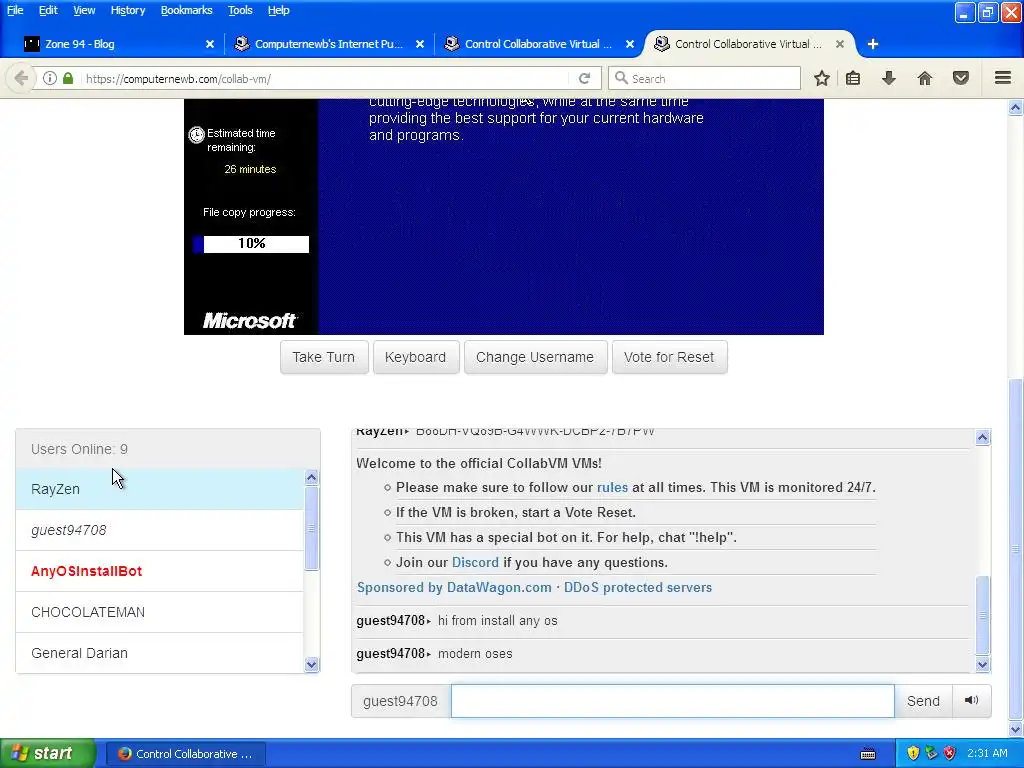The height and width of the screenshot is (768, 1024).
Task: Click the network connection tray icon
Action: pos(931,754)
